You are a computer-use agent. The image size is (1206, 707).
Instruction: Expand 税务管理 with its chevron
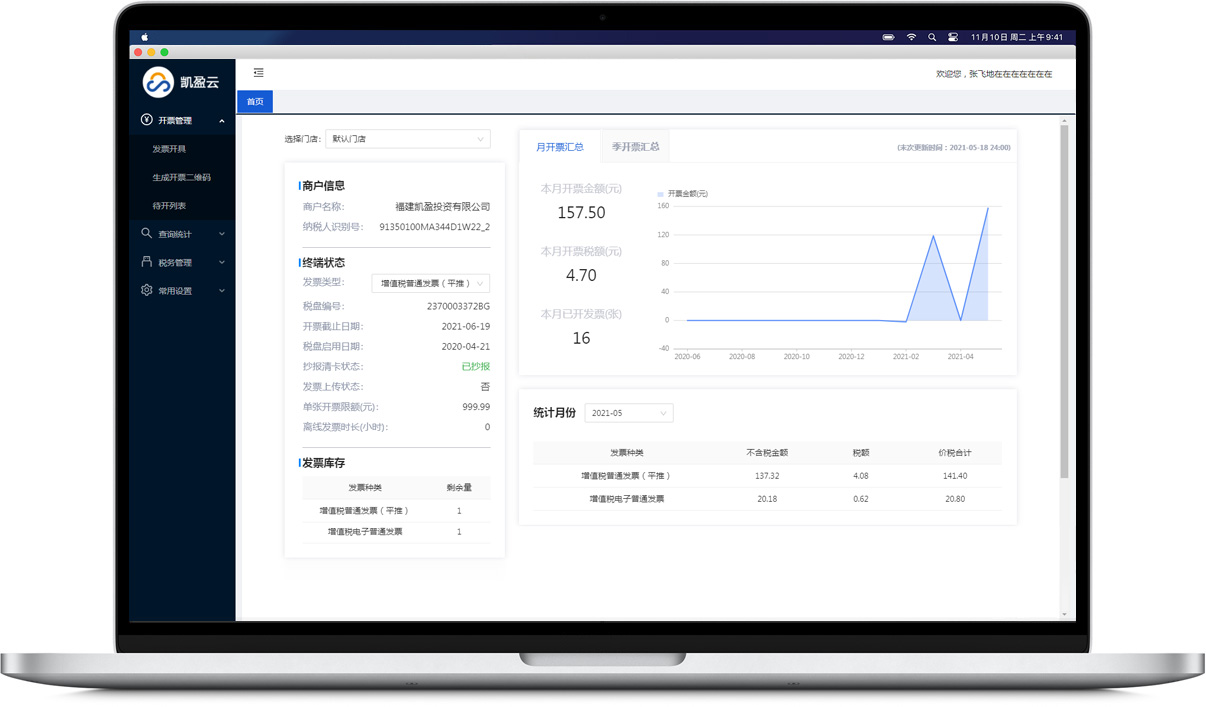(222, 262)
